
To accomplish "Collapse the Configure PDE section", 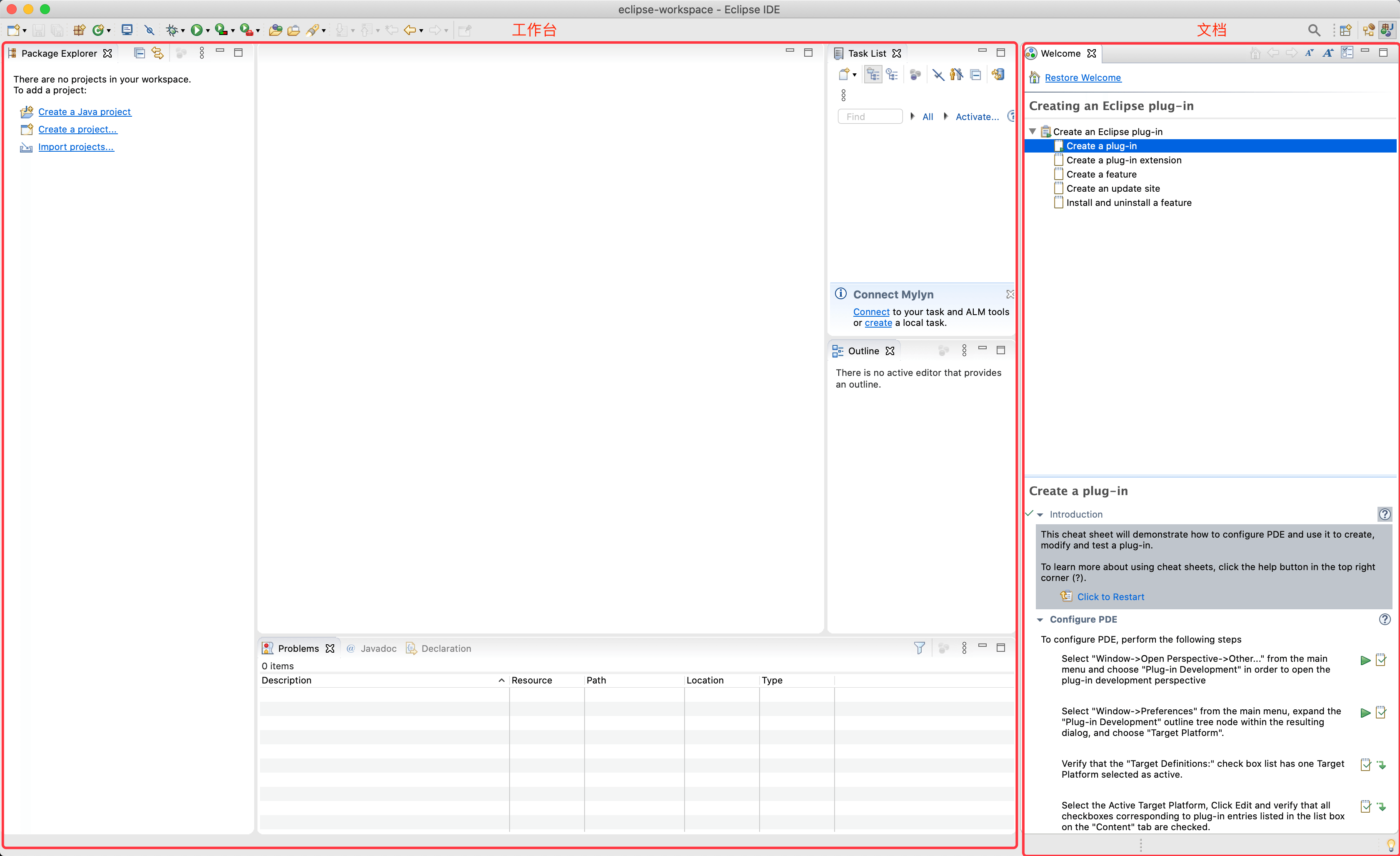I will click(1040, 620).
